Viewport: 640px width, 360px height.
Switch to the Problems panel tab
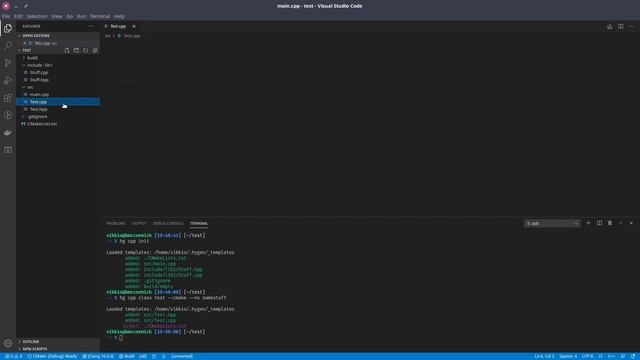(x=116, y=223)
